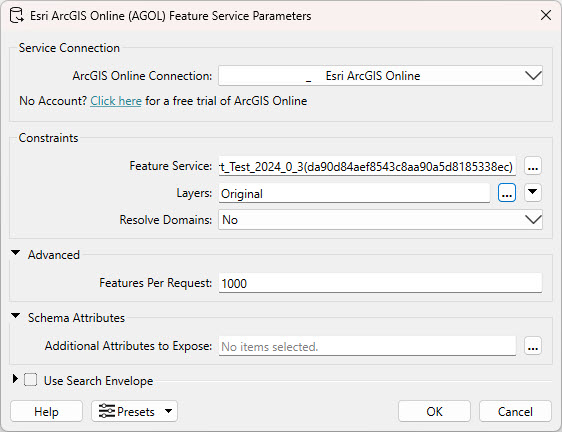The image size is (562, 432).
Task: Expand the Use Search Envelope section
Action: (15, 379)
